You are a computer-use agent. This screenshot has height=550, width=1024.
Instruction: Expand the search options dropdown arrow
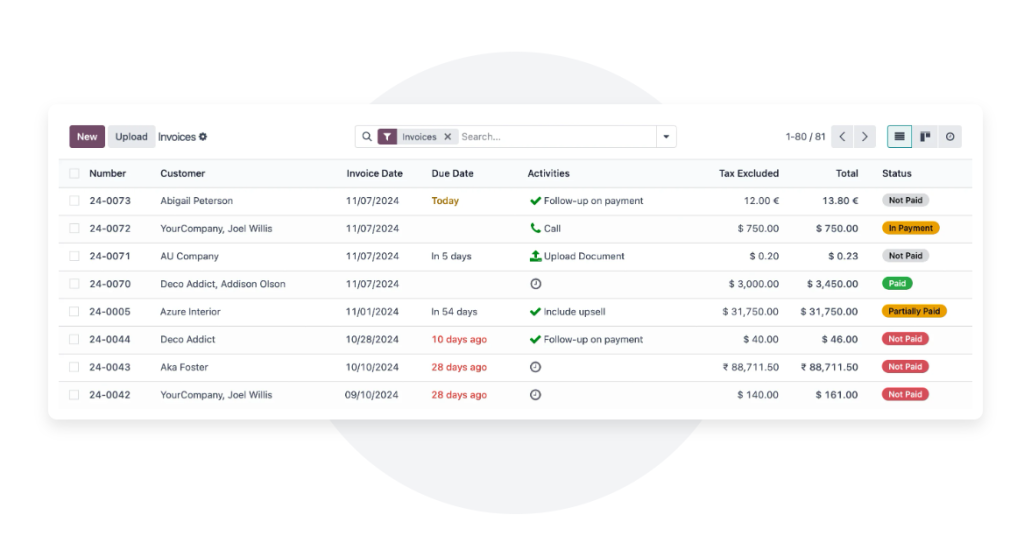pyautogui.click(x=666, y=137)
